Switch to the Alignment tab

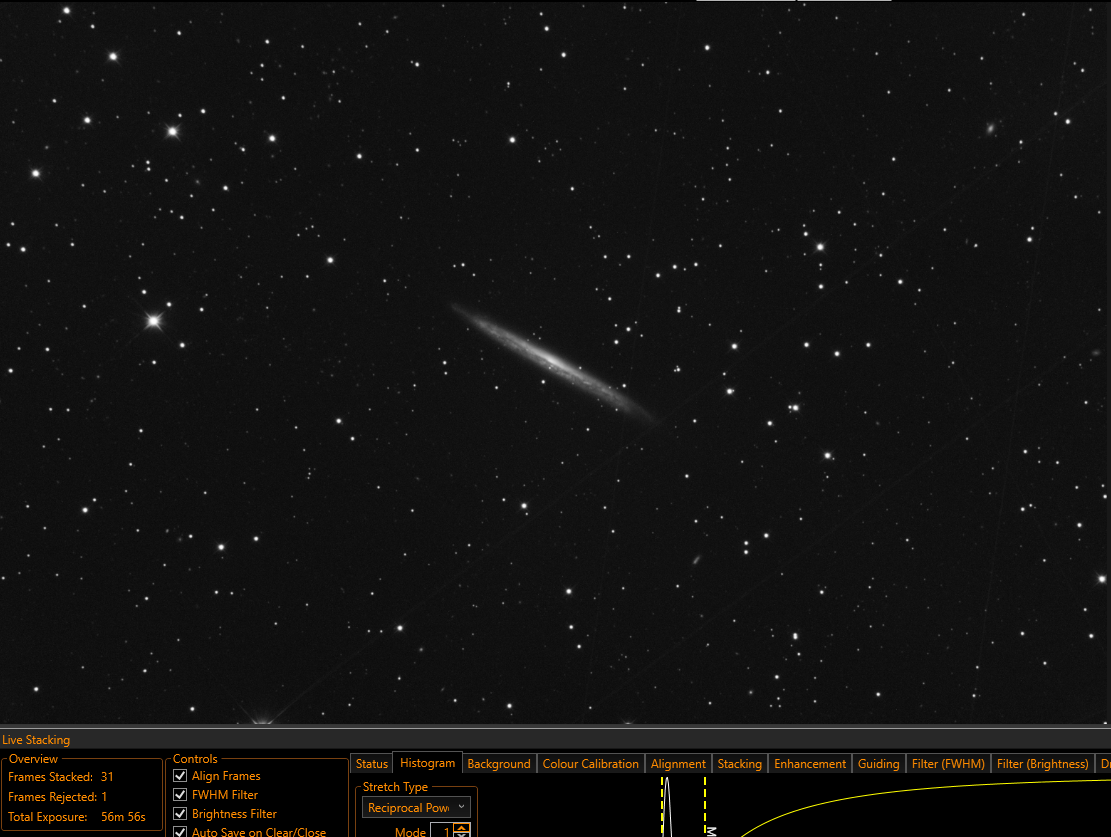pyautogui.click(x=678, y=763)
